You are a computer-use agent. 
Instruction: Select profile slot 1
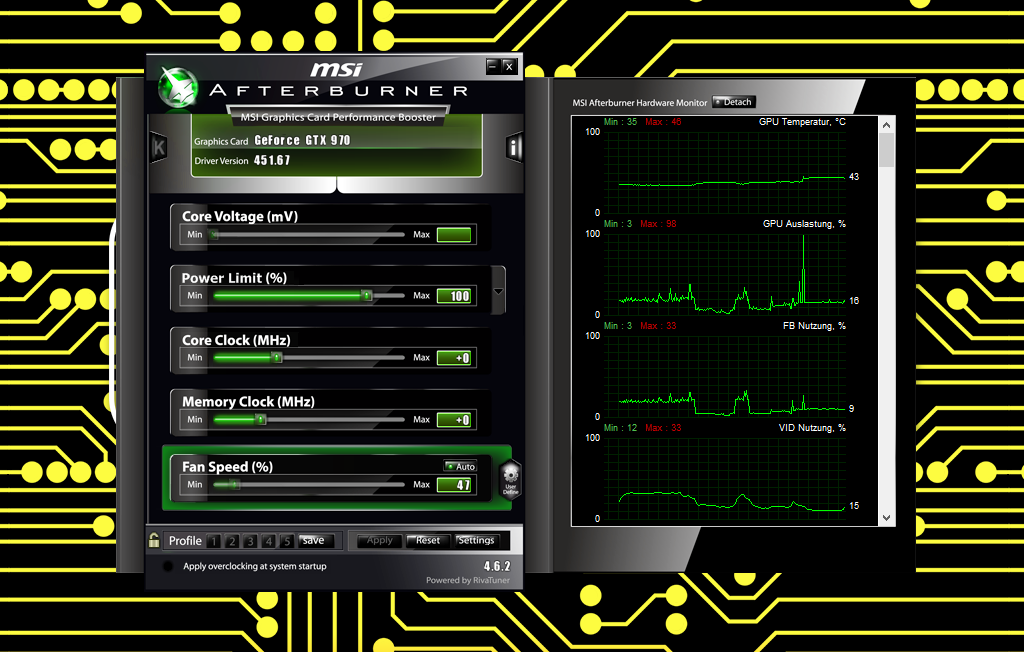pyautogui.click(x=213, y=541)
